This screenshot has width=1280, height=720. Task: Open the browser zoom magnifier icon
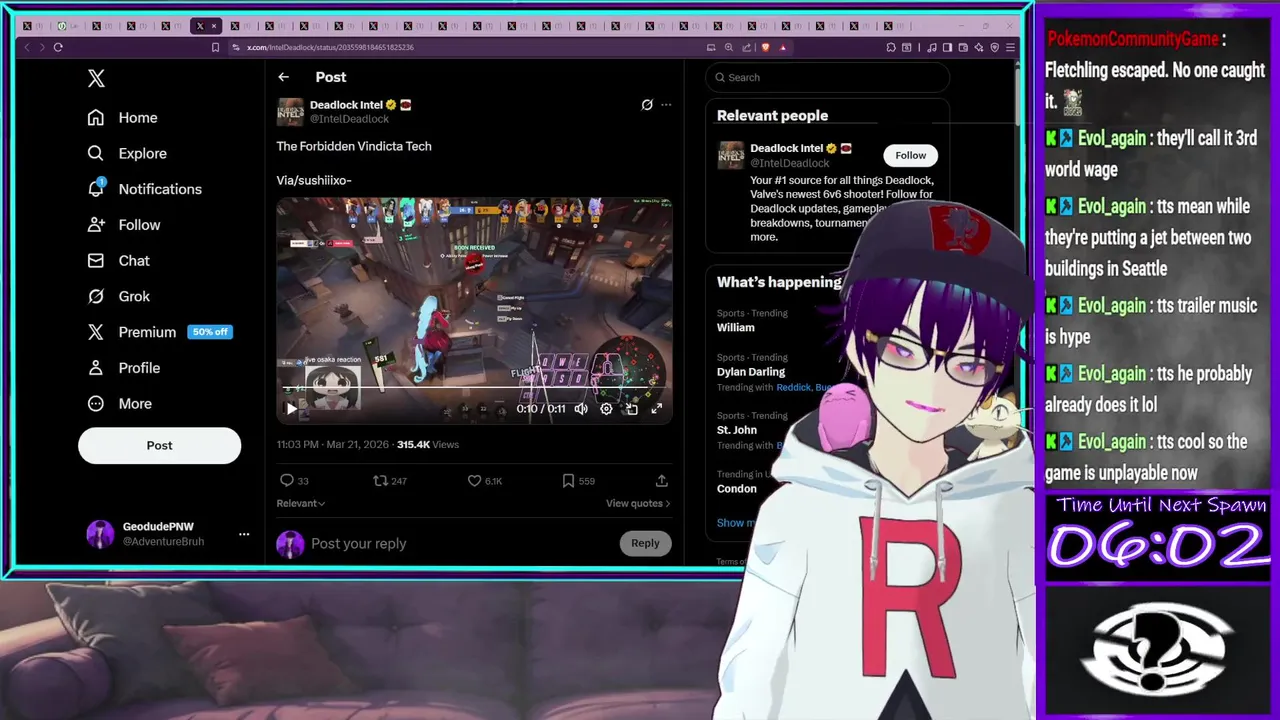729,47
